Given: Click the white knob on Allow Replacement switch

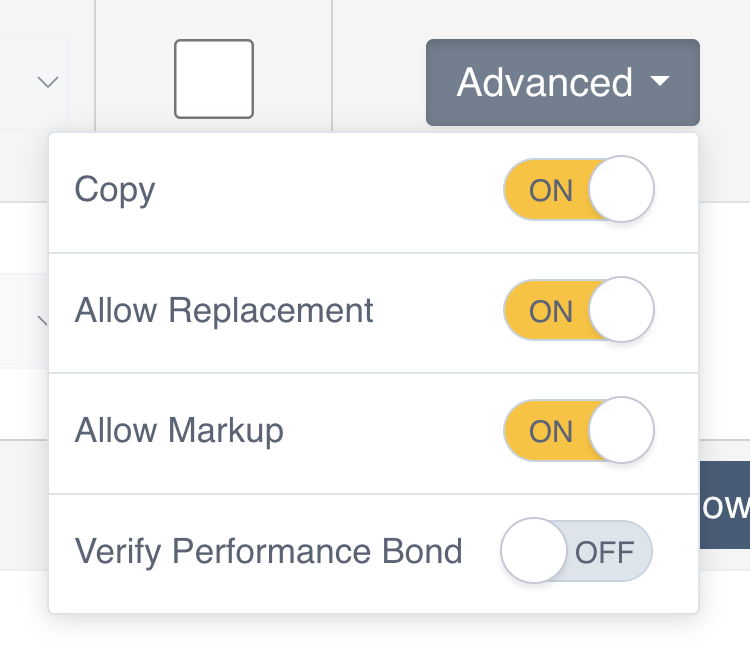Looking at the screenshot, I should coord(621,310).
